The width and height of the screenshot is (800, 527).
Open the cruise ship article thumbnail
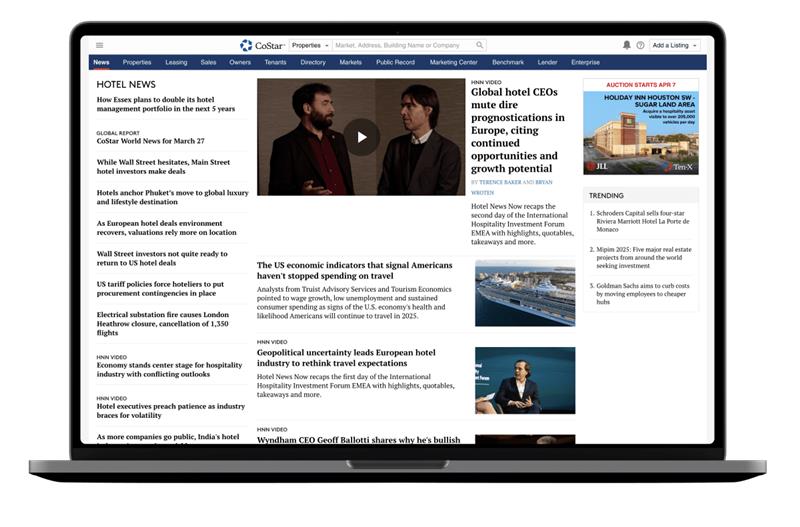[524, 293]
